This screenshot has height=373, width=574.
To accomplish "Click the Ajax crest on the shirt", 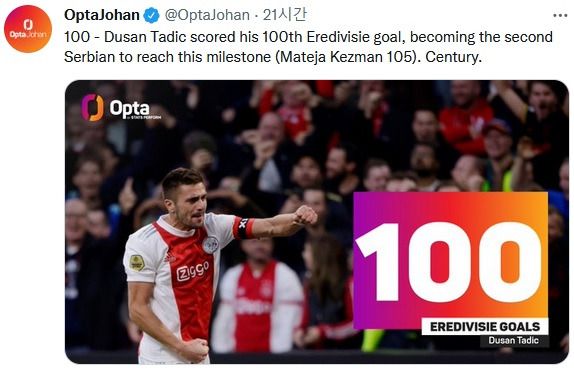I will [210, 245].
